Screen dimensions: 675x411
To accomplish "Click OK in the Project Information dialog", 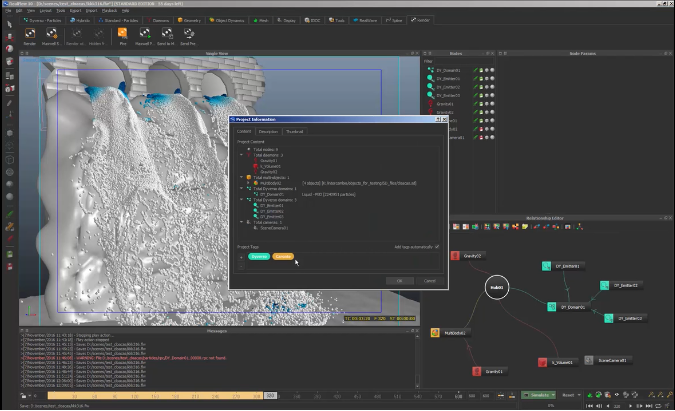I will (x=399, y=281).
